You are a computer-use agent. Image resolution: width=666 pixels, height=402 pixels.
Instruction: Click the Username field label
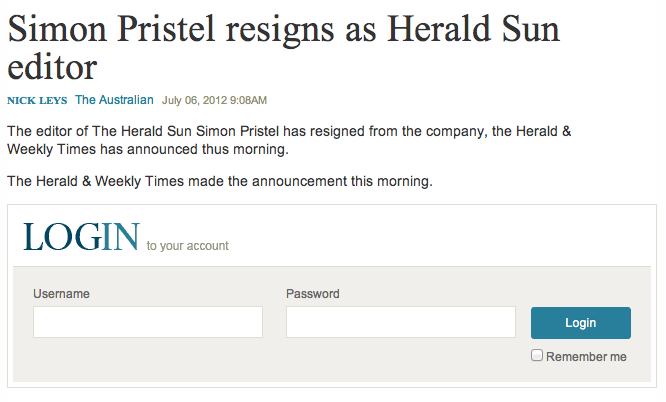[x=61, y=294]
